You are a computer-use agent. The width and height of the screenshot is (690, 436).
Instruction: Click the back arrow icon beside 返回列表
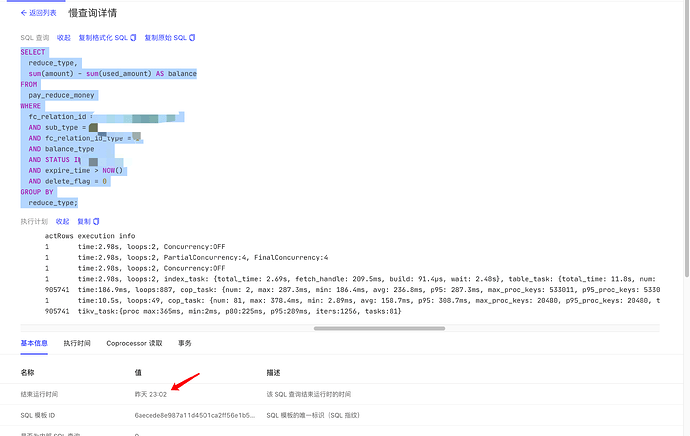click(24, 13)
